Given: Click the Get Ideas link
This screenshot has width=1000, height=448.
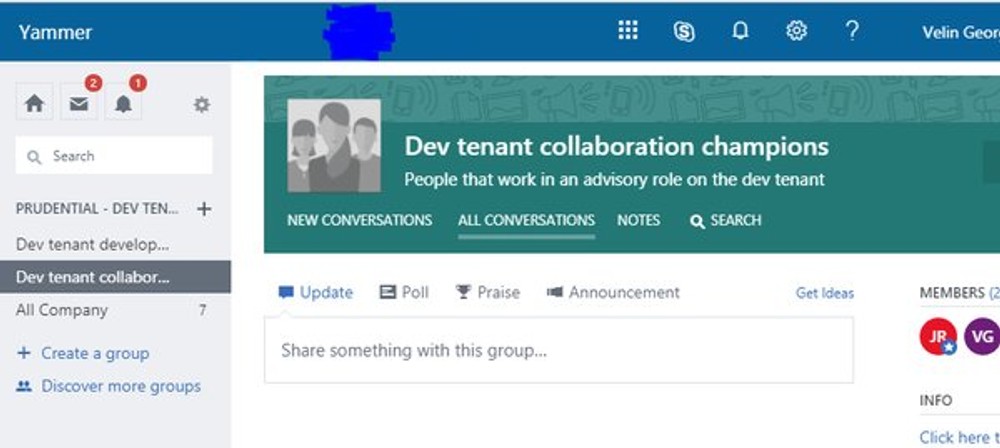Looking at the screenshot, I should click(x=825, y=293).
